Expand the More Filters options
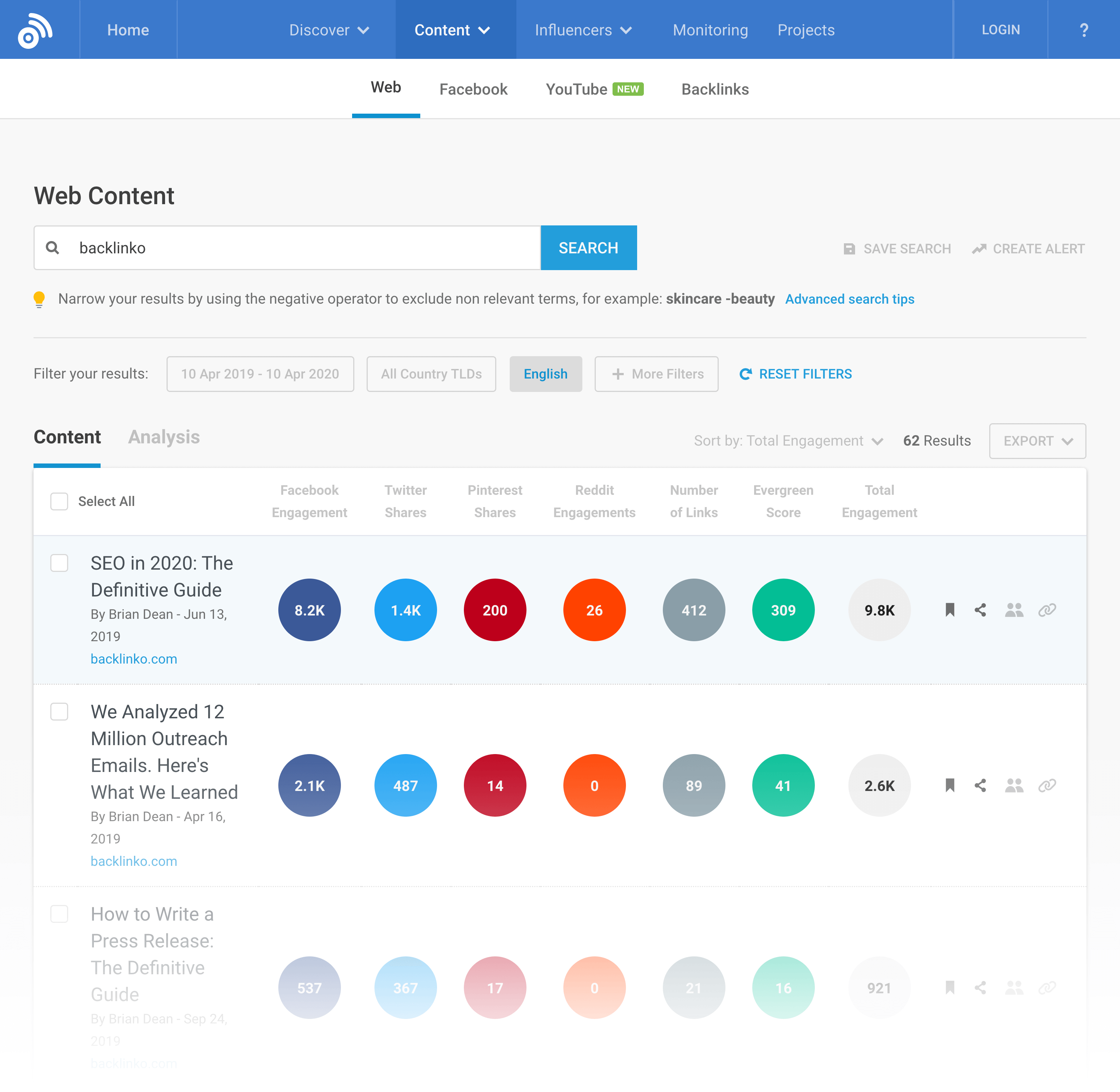 click(657, 374)
